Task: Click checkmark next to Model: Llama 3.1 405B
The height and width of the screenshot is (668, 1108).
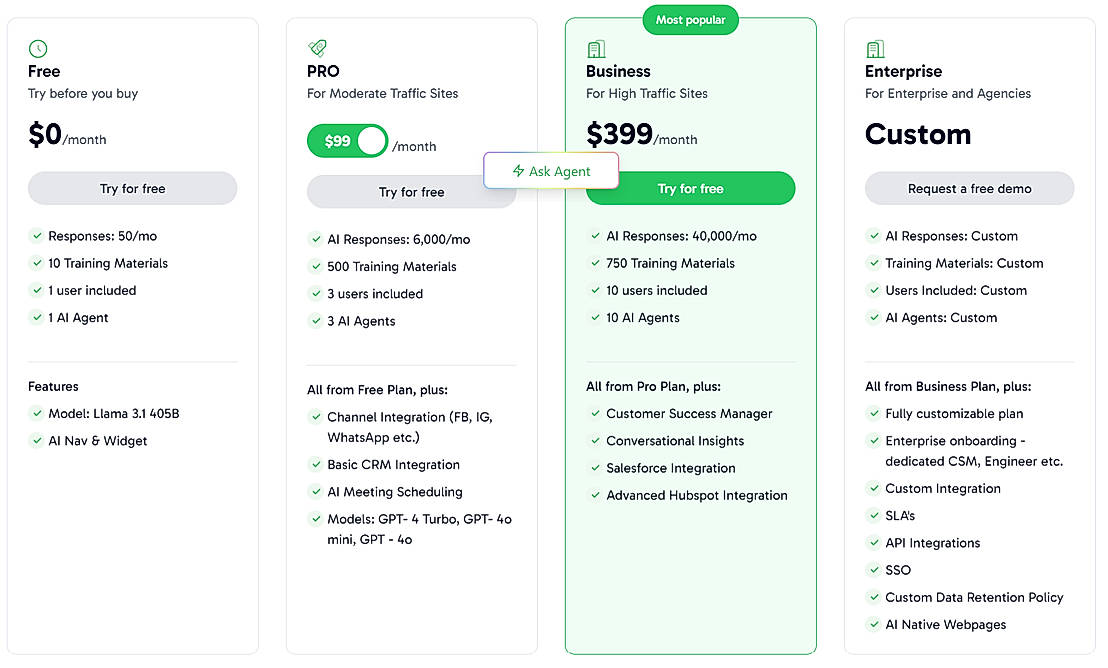Action: pos(36,414)
